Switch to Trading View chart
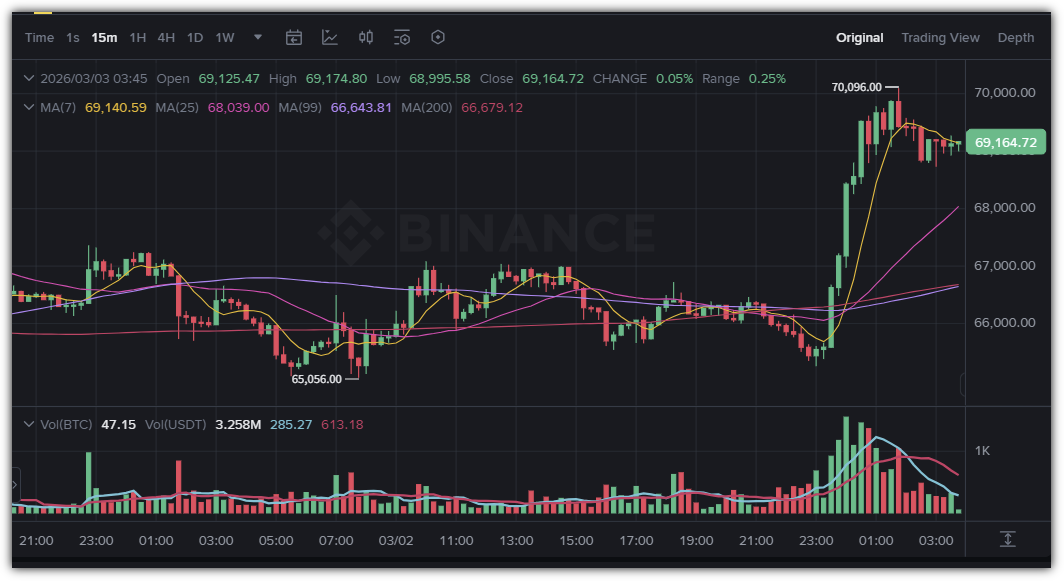Image resolution: width=1064 pixels, height=581 pixels. 940,38
